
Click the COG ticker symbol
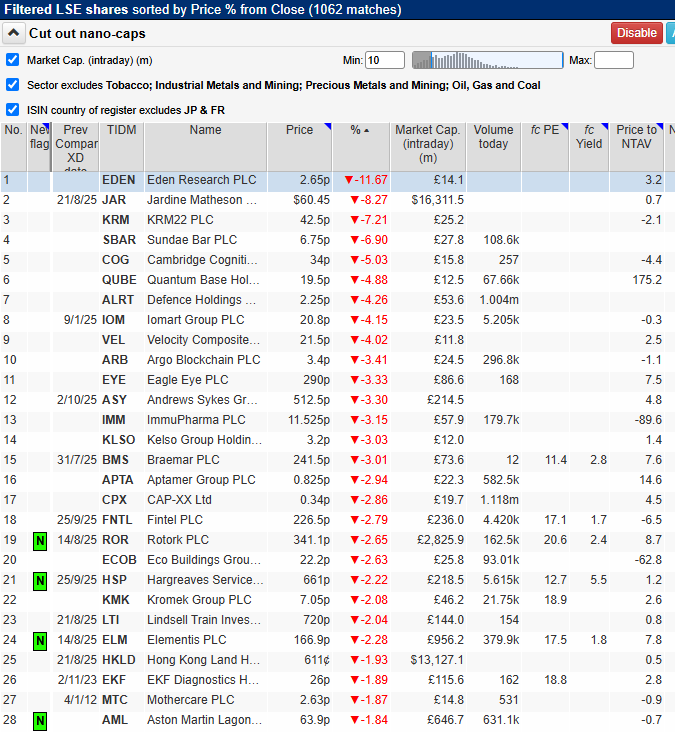click(115, 260)
